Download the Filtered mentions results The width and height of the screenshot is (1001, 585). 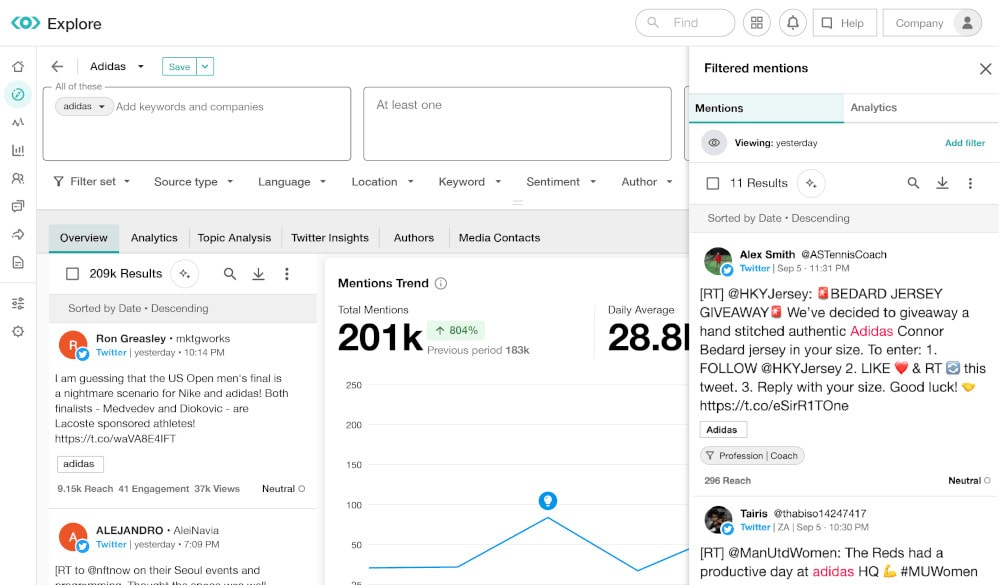click(x=942, y=183)
